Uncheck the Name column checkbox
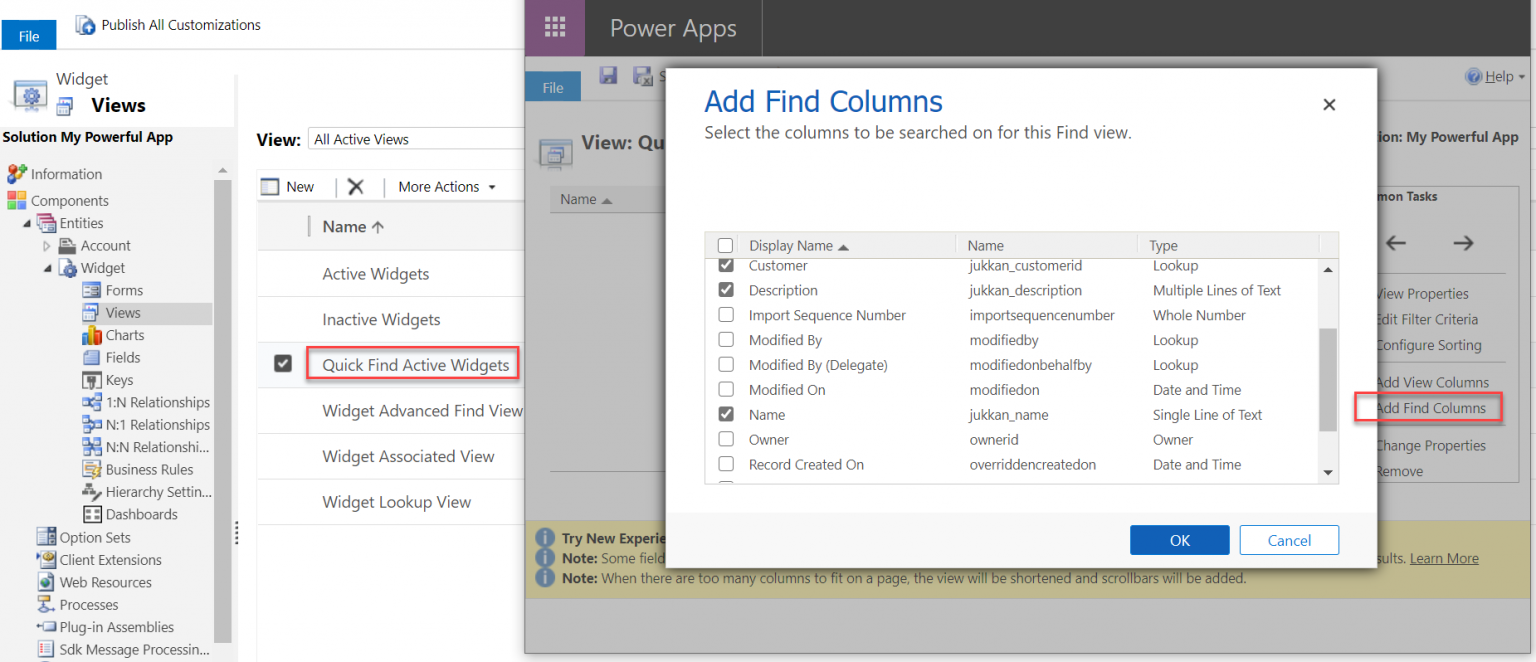This screenshot has height=662, width=1536. 726,414
